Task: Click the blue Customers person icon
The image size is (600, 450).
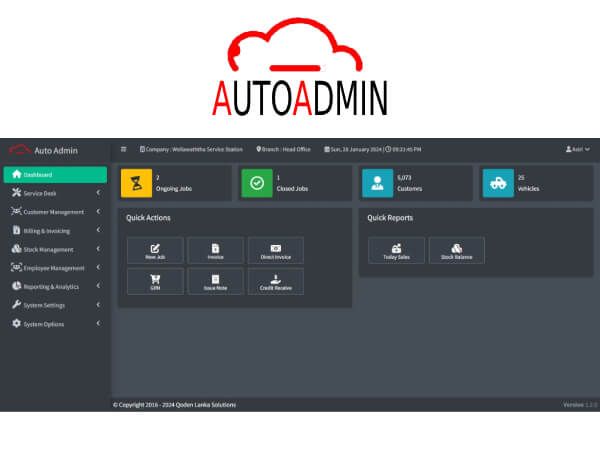Action: pos(378,183)
